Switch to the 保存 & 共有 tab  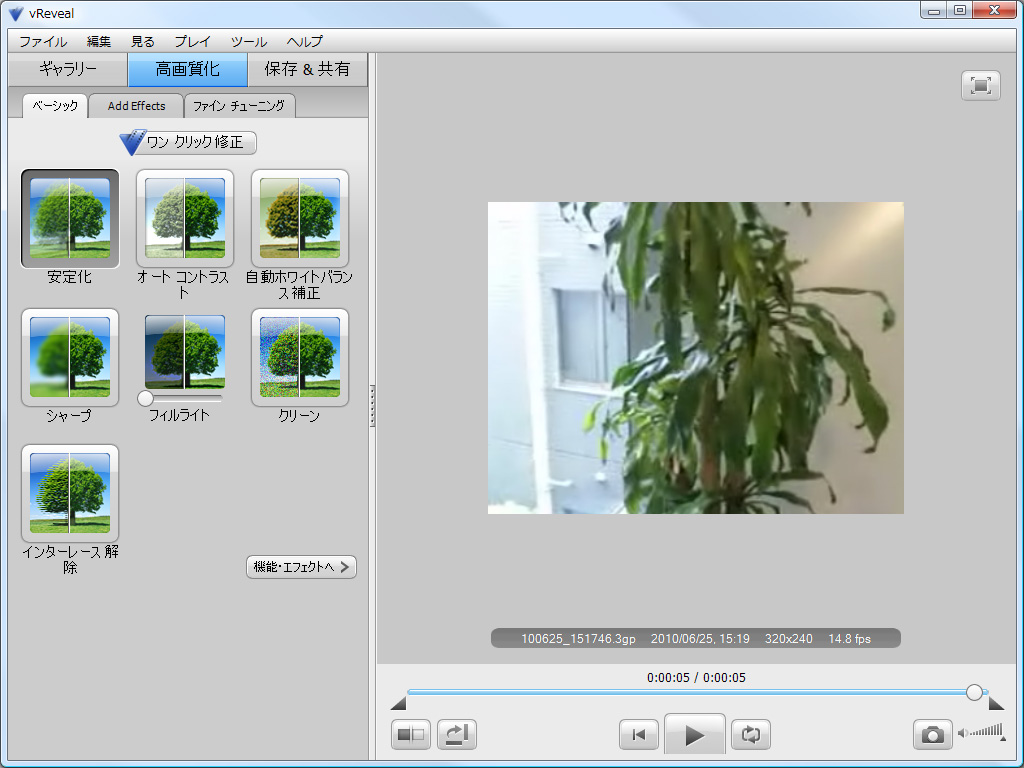(x=306, y=71)
